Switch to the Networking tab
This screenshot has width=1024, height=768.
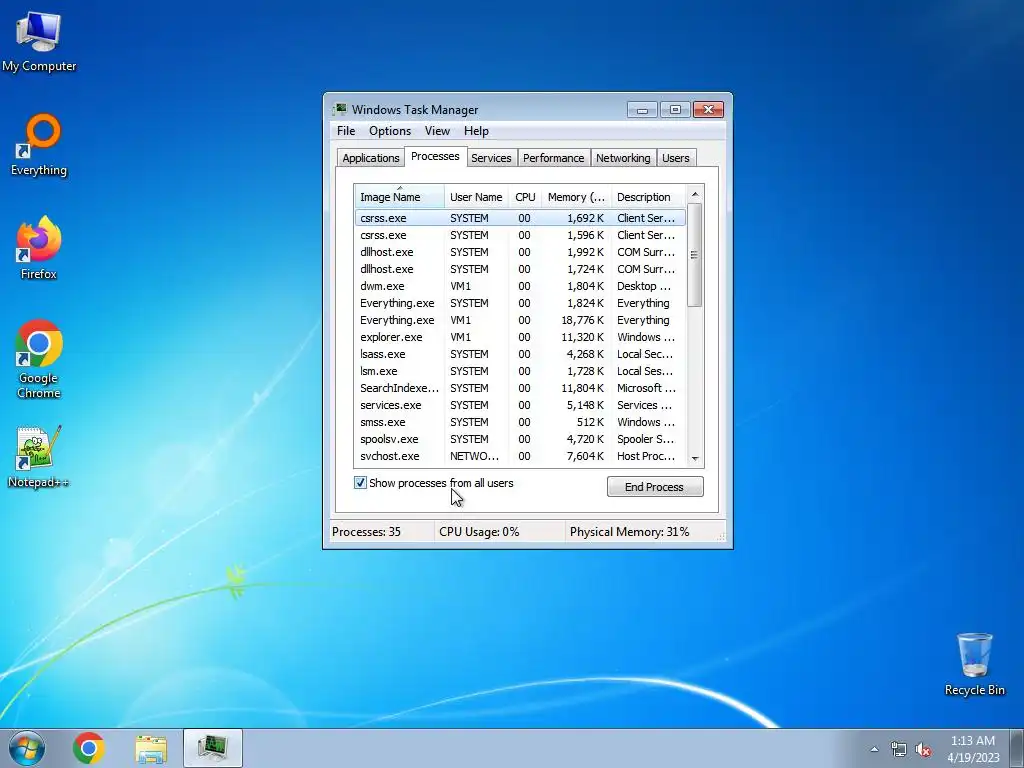coord(623,158)
